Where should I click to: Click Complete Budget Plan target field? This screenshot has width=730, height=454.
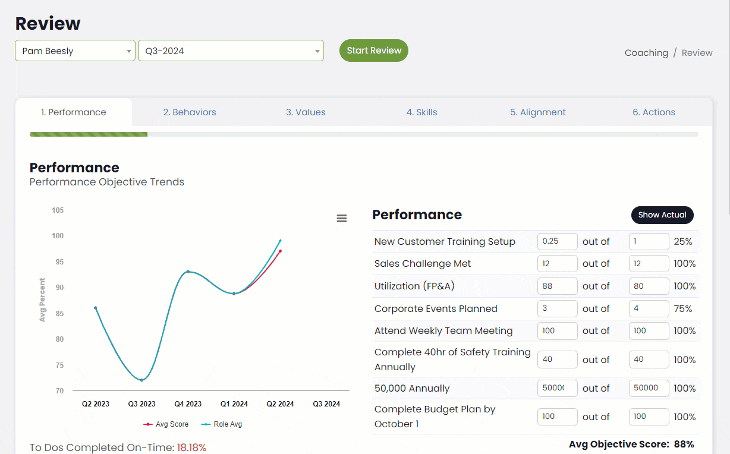[x=649, y=416]
